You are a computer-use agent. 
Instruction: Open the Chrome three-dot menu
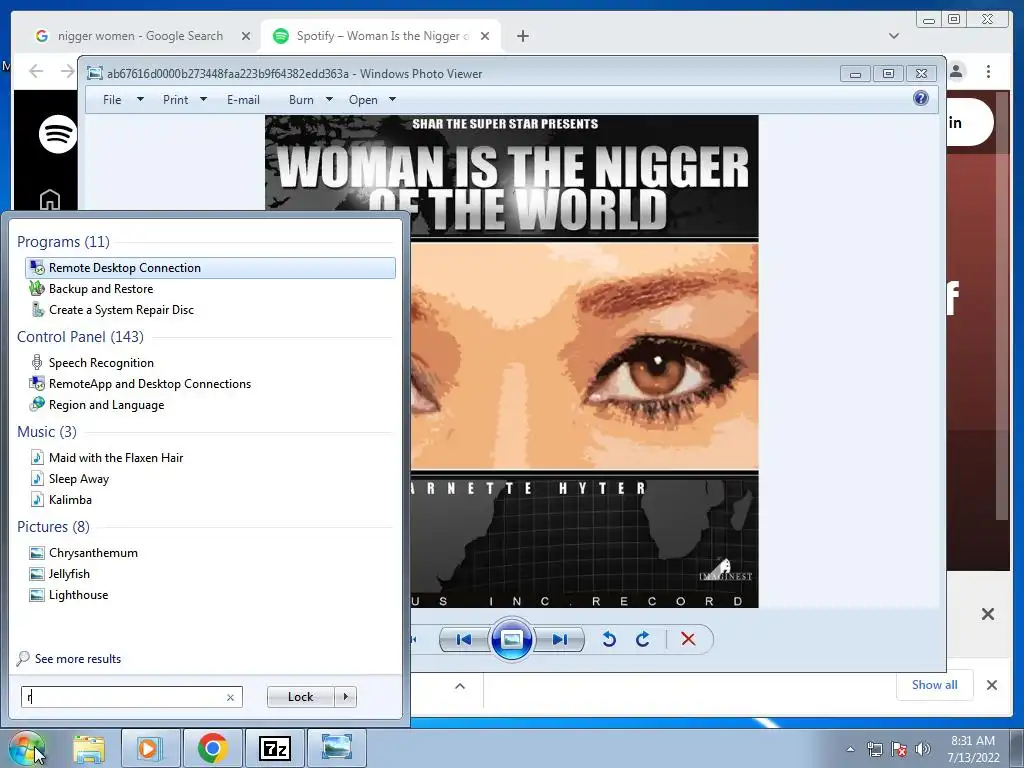click(x=988, y=71)
